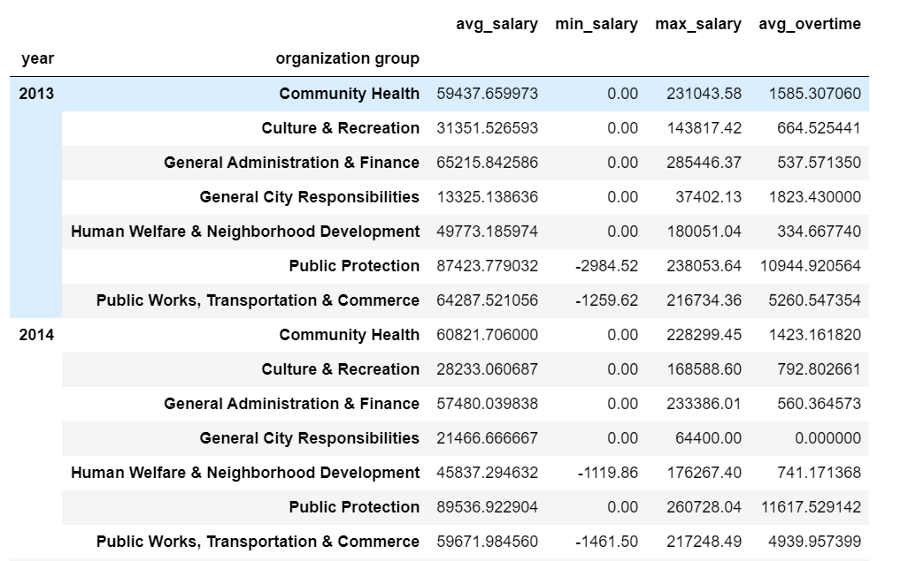Click avg_overtime value 1423.161820

point(814,335)
